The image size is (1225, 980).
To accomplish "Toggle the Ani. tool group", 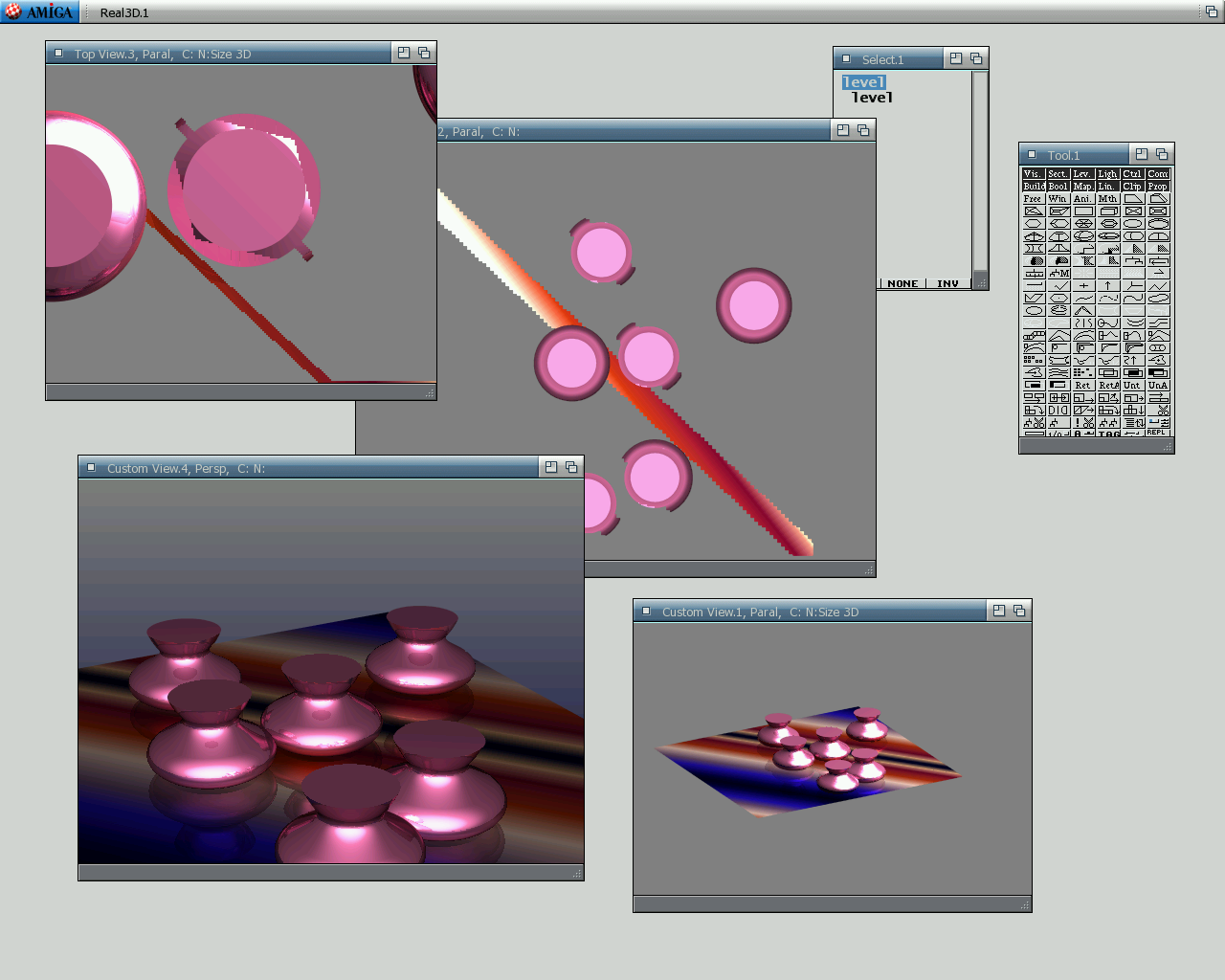I will [1082, 199].
